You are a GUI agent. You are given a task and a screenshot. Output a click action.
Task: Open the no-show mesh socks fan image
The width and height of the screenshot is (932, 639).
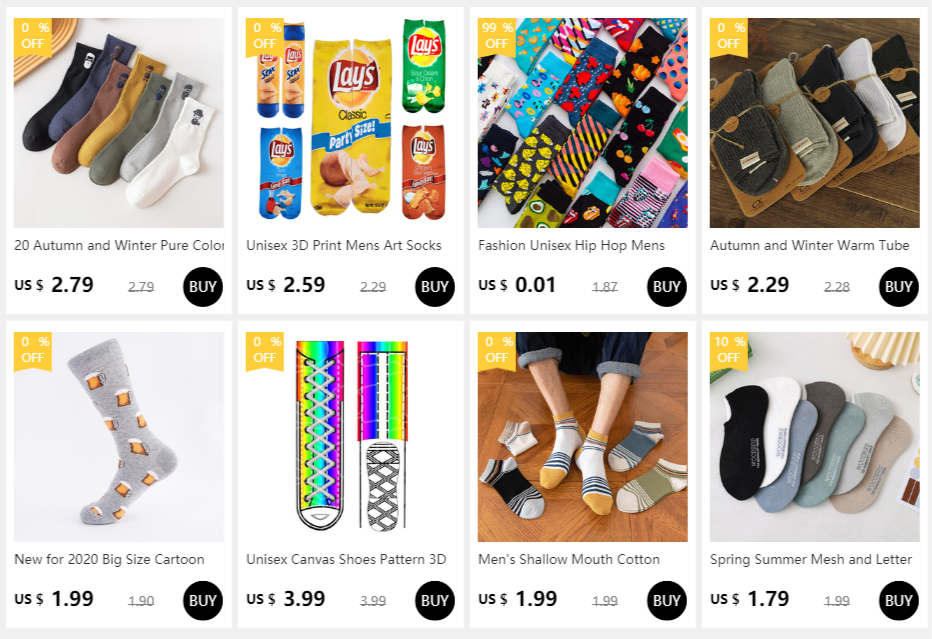point(814,437)
